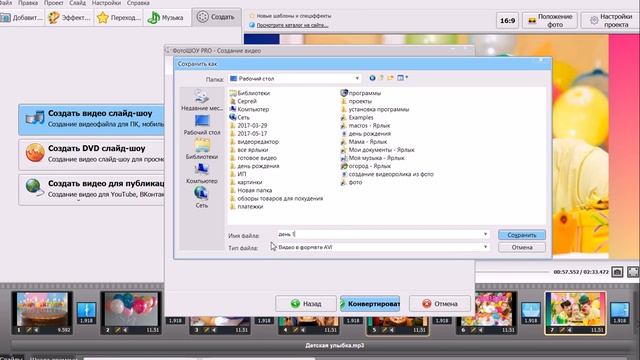The width and height of the screenshot is (640, 360).
Task: Select the Сергей user folder in file list
Action: [243, 101]
